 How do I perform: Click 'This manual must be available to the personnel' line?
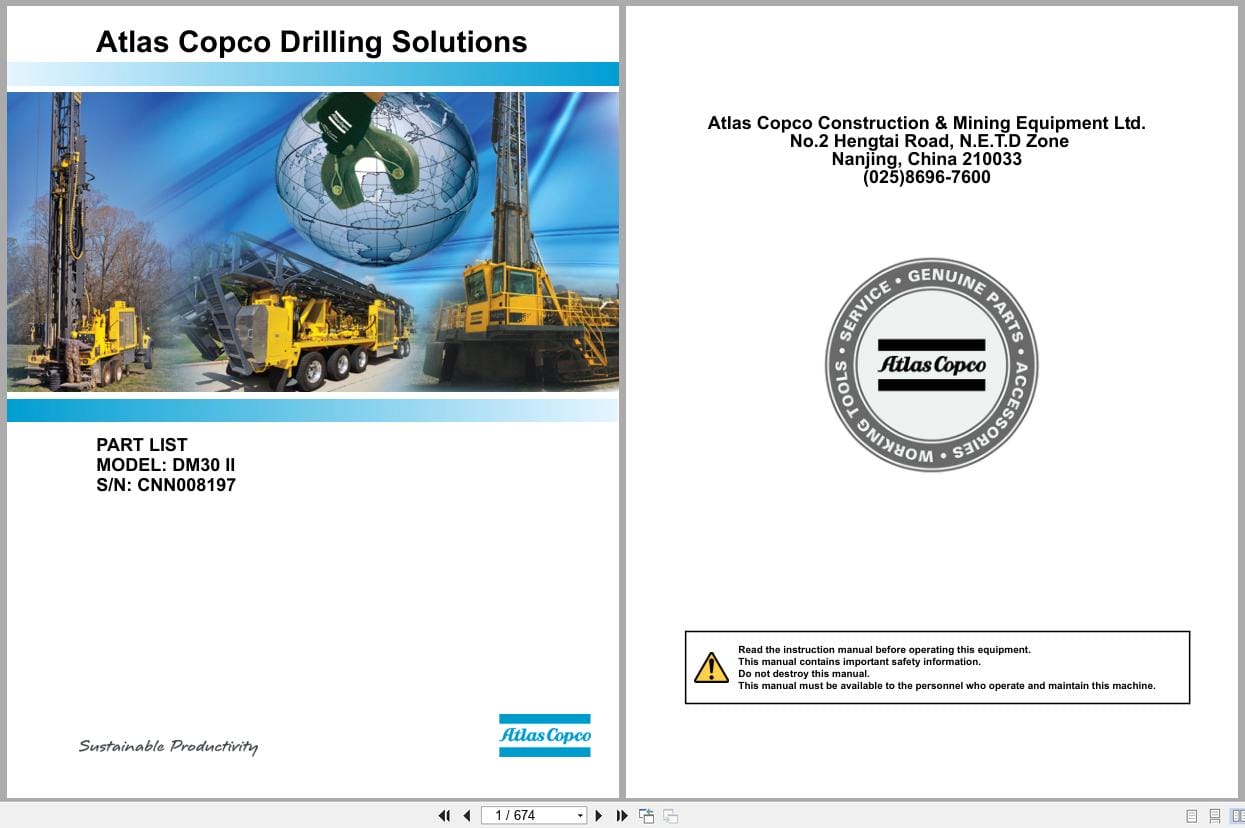tap(947, 686)
